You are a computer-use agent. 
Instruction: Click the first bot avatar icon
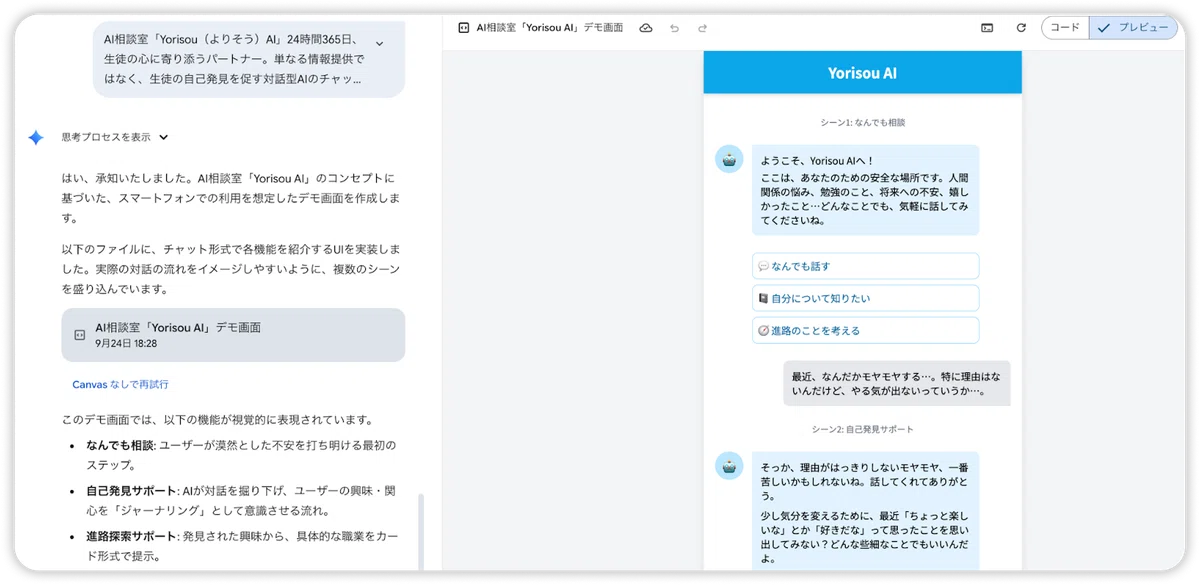pos(729,158)
